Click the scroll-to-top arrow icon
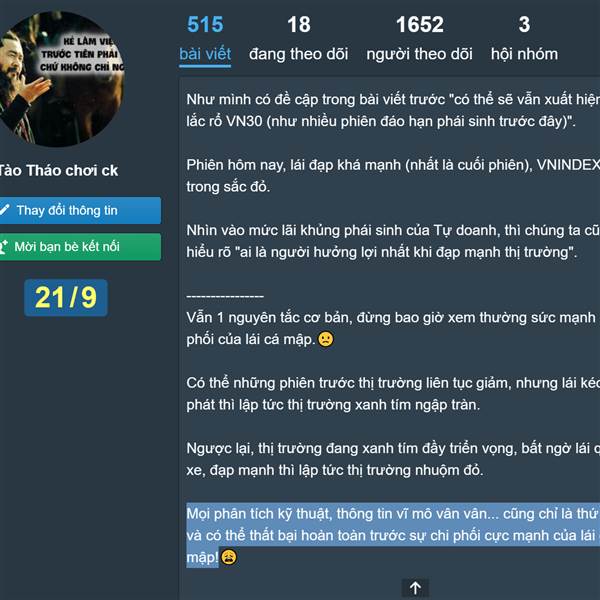Screen dimensions: 600x600 pos(415,588)
